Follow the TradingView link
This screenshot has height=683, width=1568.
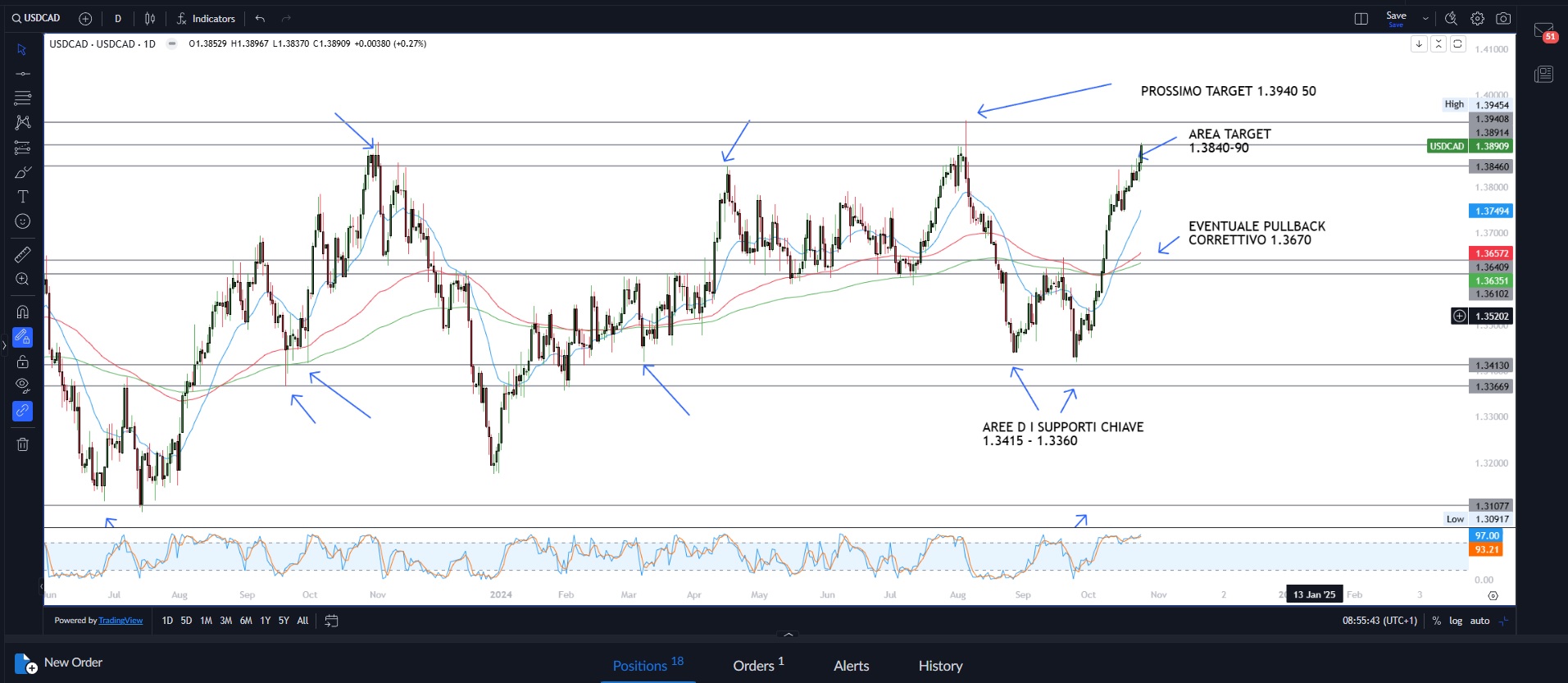[x=120, y=621]
